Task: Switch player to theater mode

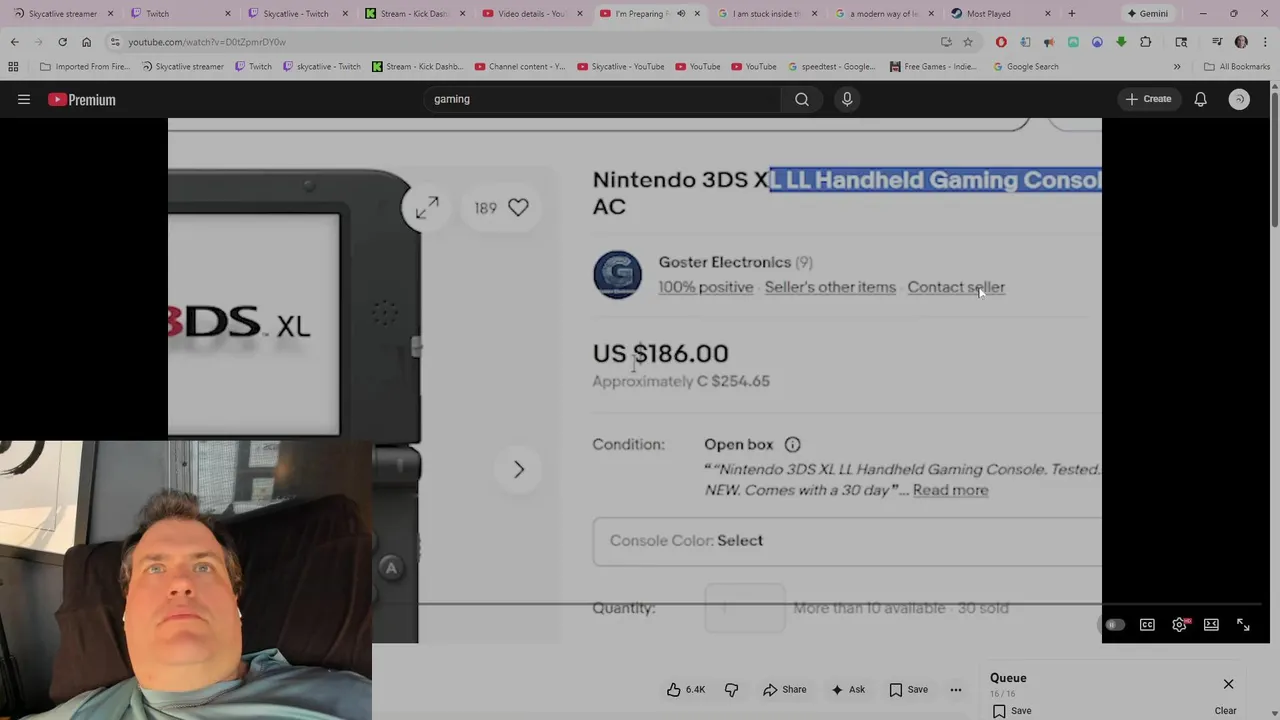Action: 1211,625
